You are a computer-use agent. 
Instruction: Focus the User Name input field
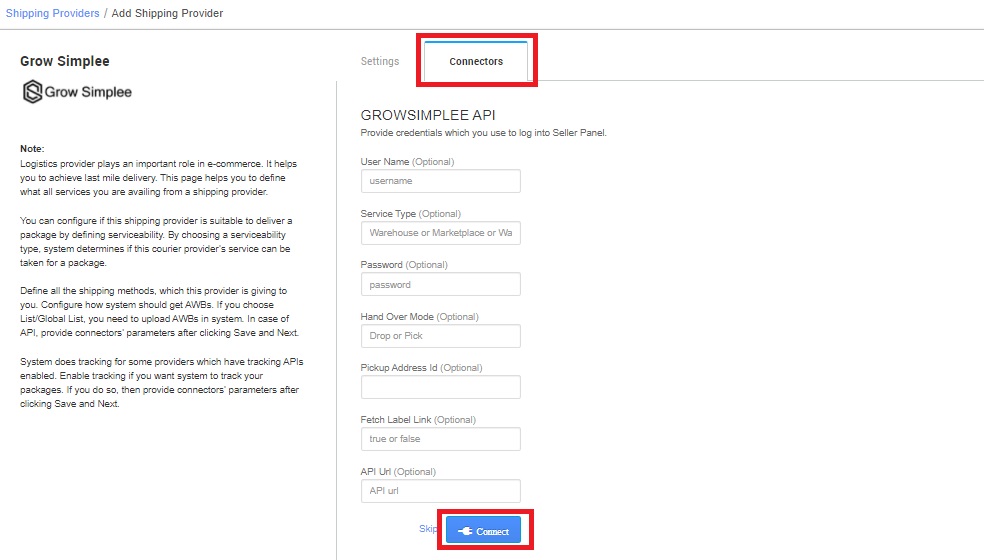[441, 181]
